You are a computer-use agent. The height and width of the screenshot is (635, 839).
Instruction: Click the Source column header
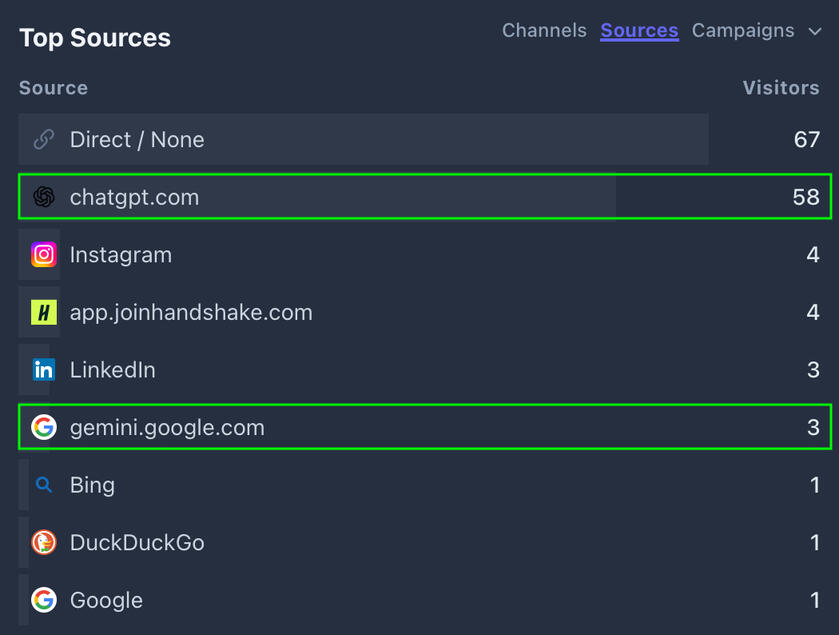(53, 88)
